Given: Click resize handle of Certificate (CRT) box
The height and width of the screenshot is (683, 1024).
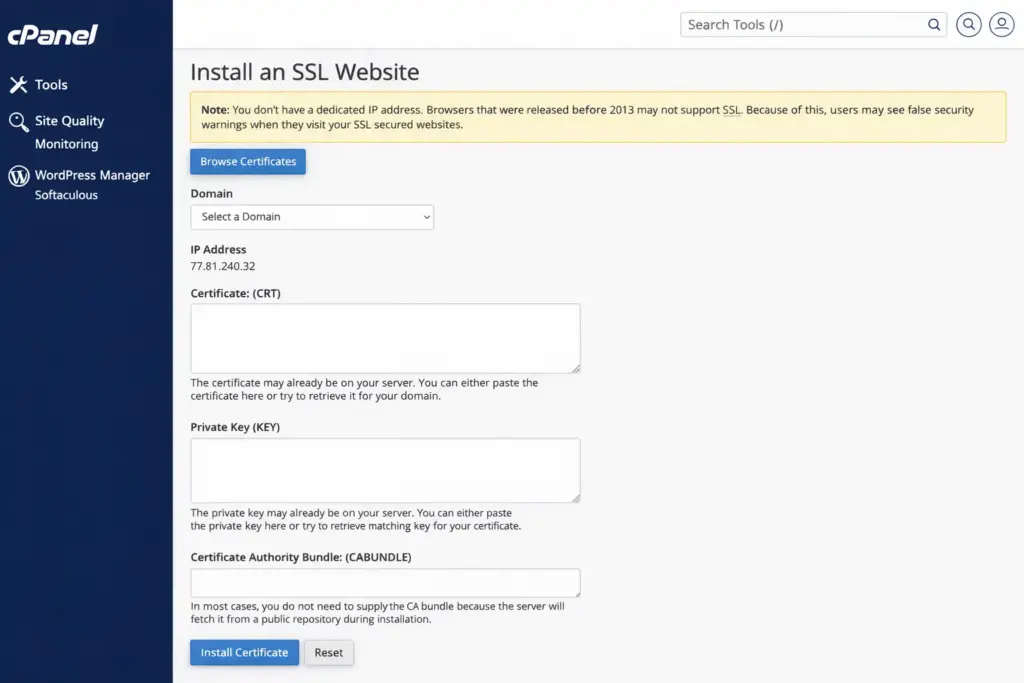Looking at the screenshot, I should coord(575,368).
